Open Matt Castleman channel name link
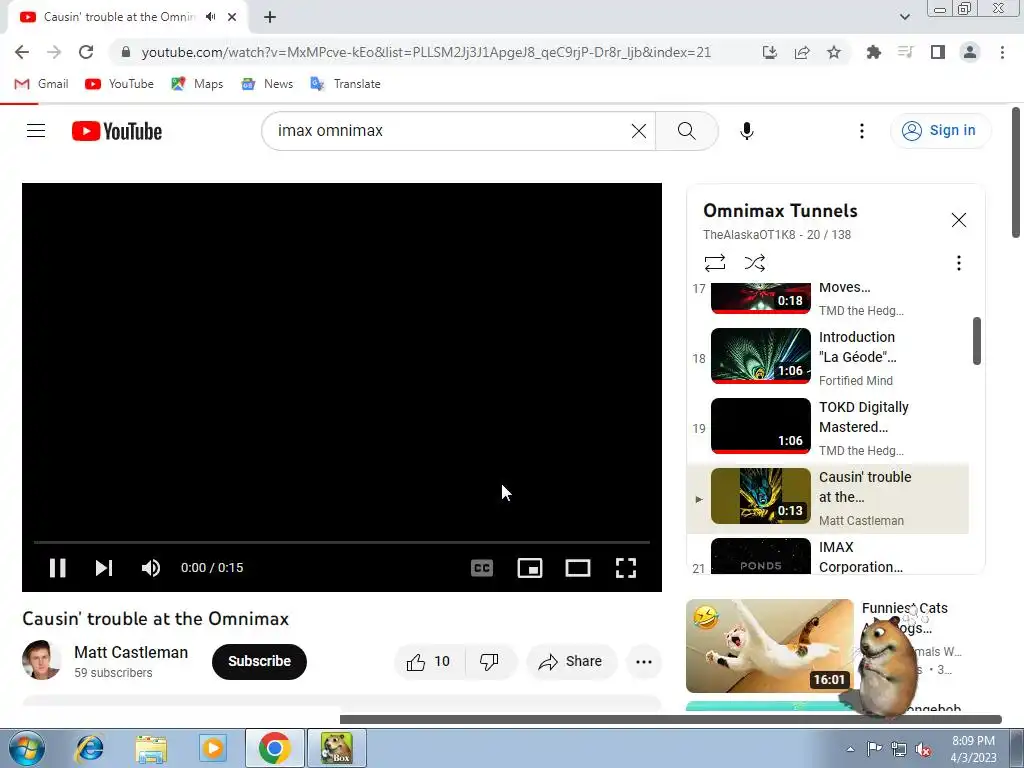Image resolution: width=1024 pixels, height=768 pixels. tap(131, 652)
